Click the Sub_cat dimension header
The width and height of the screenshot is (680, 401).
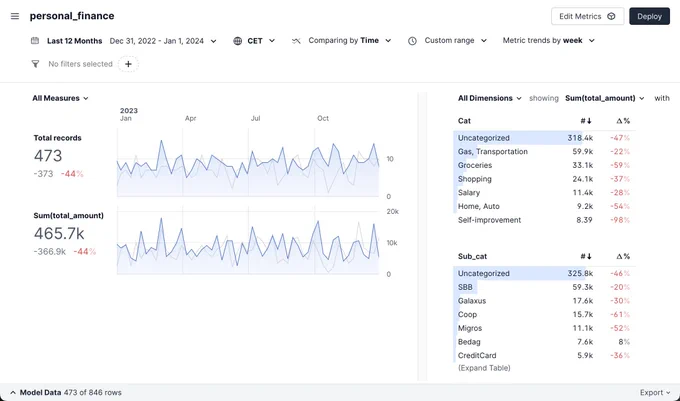click(472, 257)
